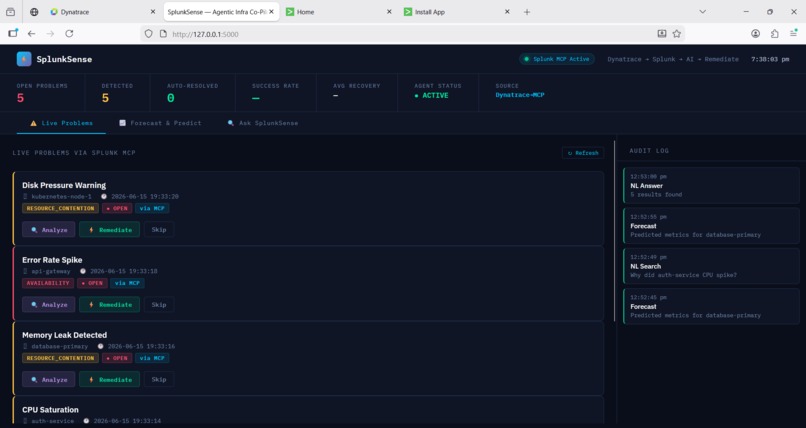Viewport: 806px width, 428px height.
Task: Open NL Answer audit log entry
Action: [711, 185]
